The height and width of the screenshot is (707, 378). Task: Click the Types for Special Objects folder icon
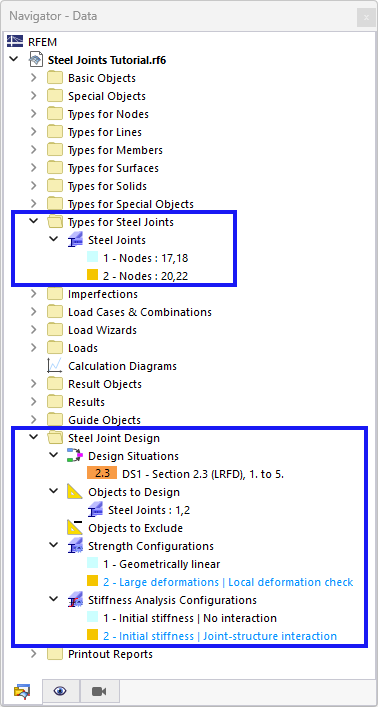coord(55,204)
